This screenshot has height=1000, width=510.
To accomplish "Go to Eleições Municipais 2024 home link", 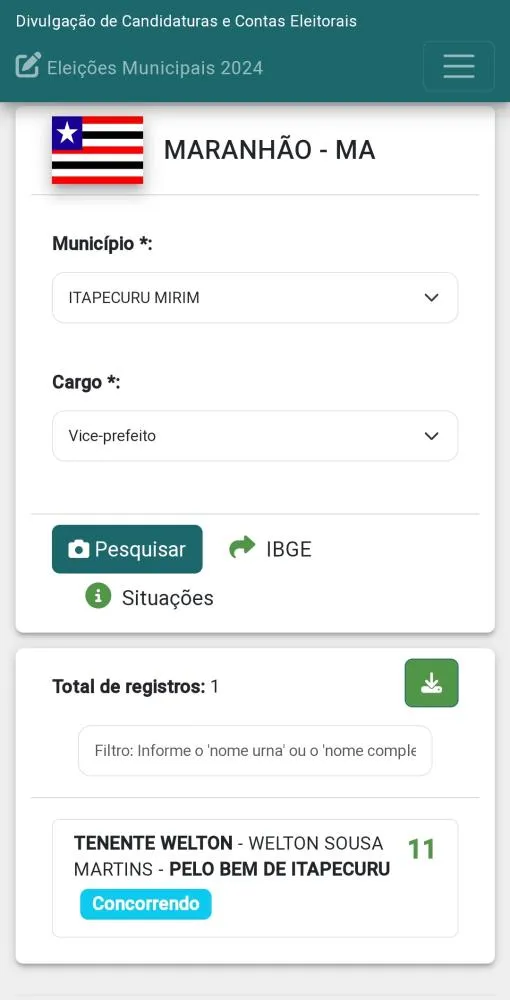I will 155,68.
